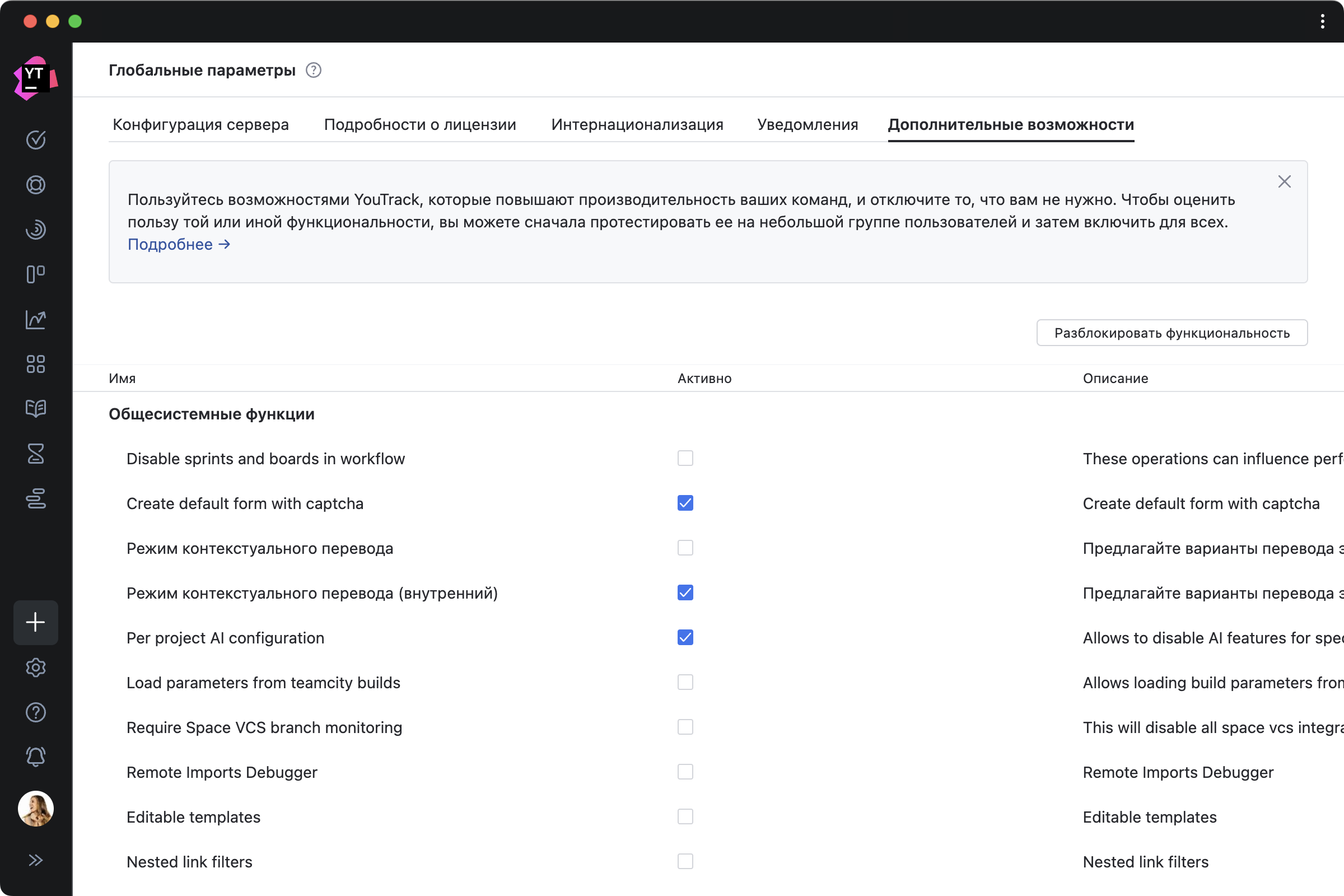
Task: Open the notifications bell icon
Action: tap(35, 757)
